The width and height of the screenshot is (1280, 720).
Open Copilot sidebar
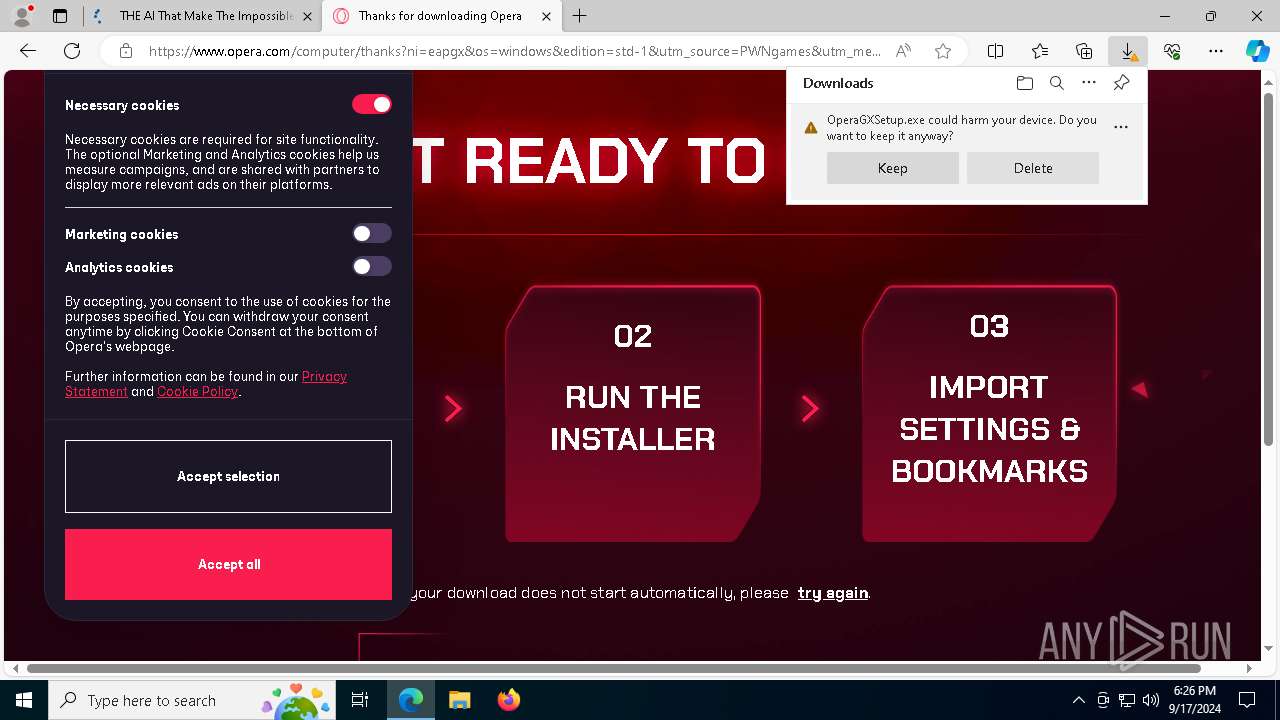[x=1258, y=51]
